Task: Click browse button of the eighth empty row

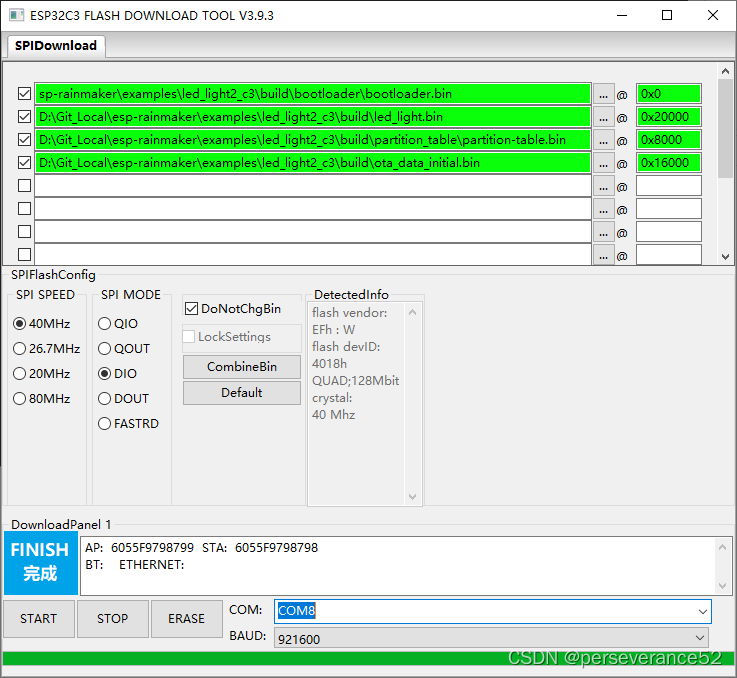Action: [x=604, y=254]
